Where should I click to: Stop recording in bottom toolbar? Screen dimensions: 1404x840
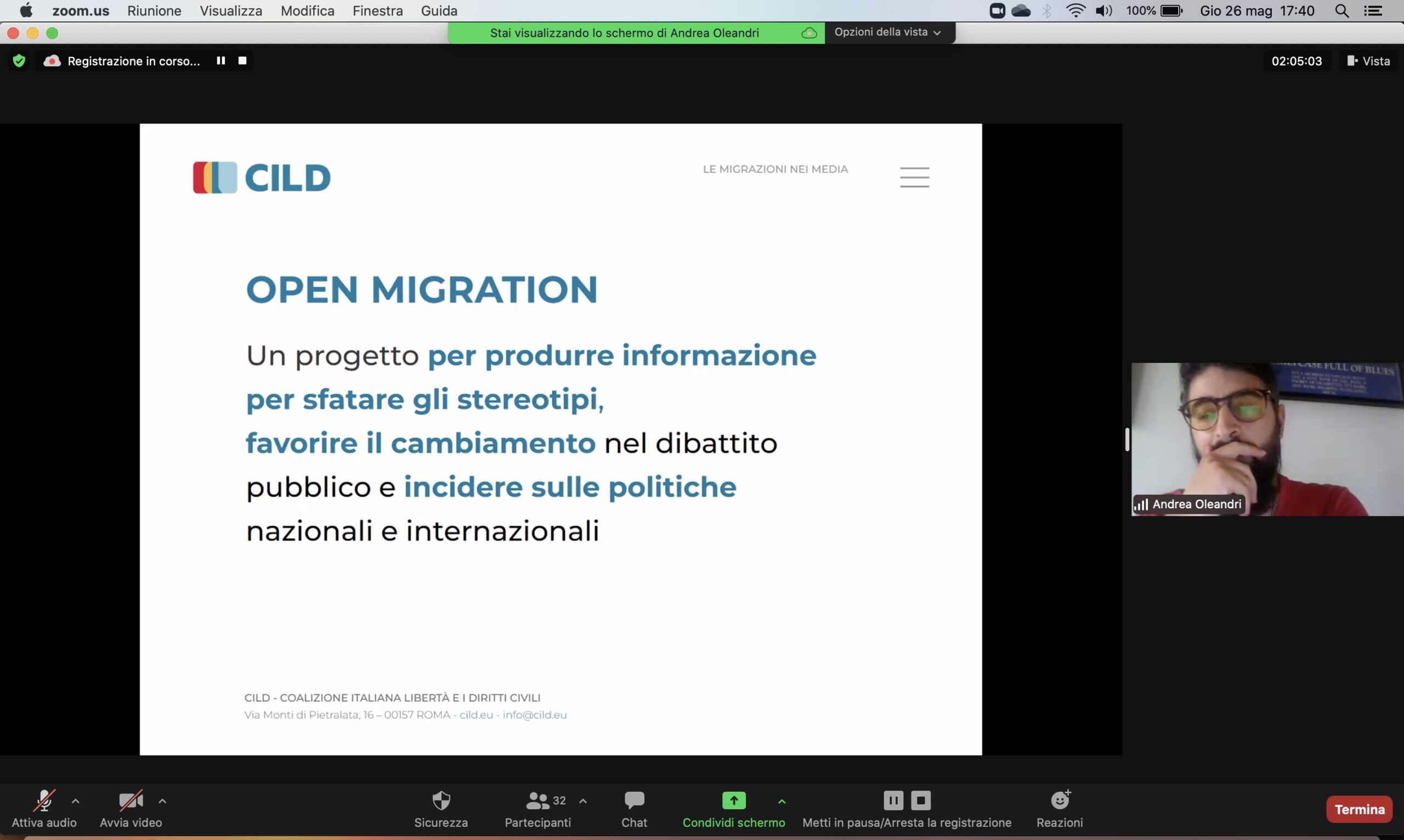[920, 800]
